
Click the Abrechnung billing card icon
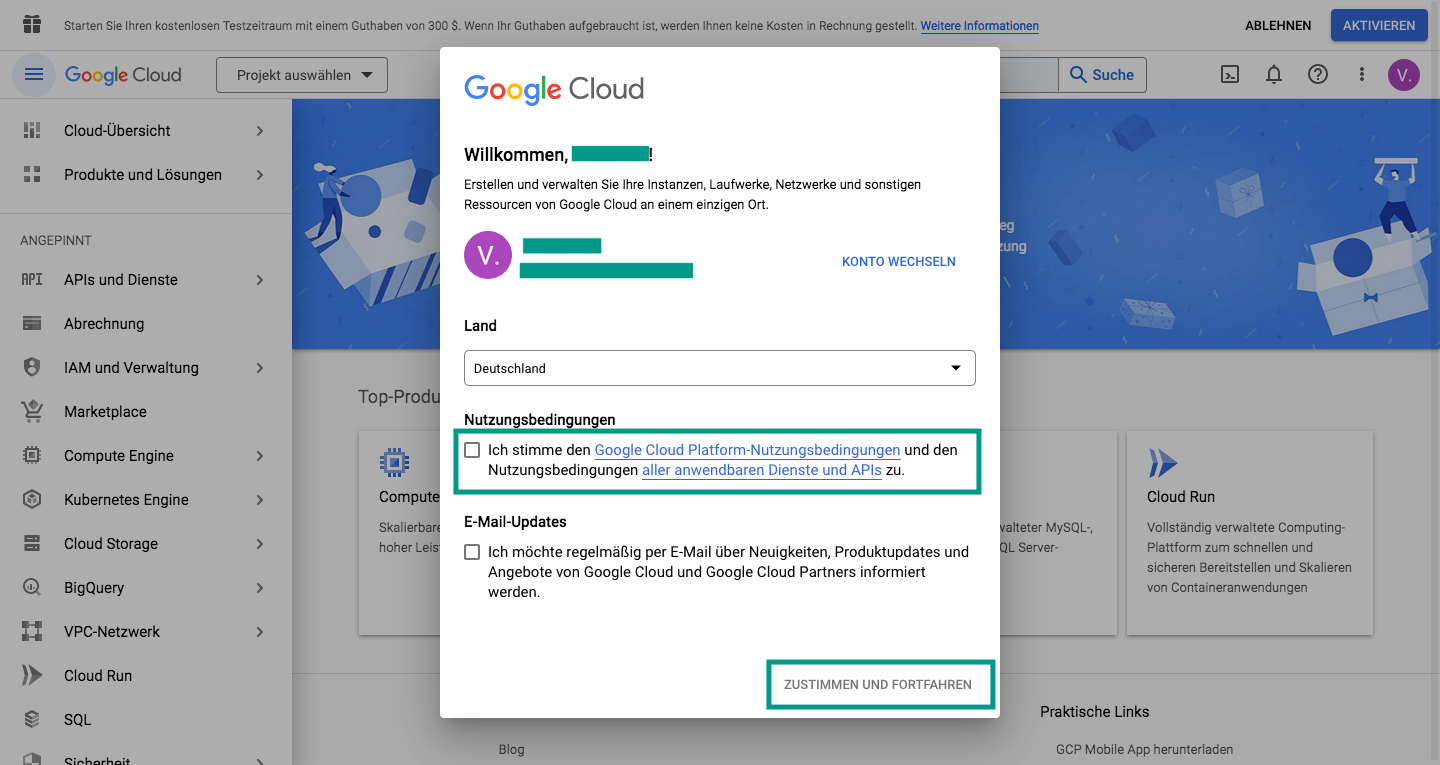click(x=32, y=324)
